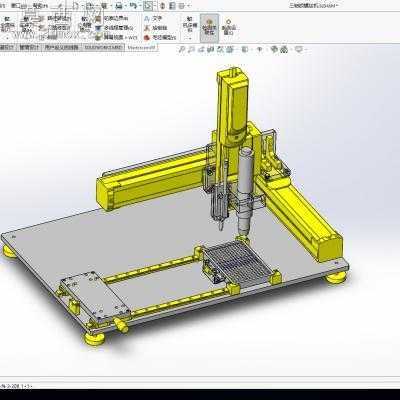Click the 文字 text tool in ribbon
Image resolution: width=400 pixels, height=400 pixels.
(153, 19)
